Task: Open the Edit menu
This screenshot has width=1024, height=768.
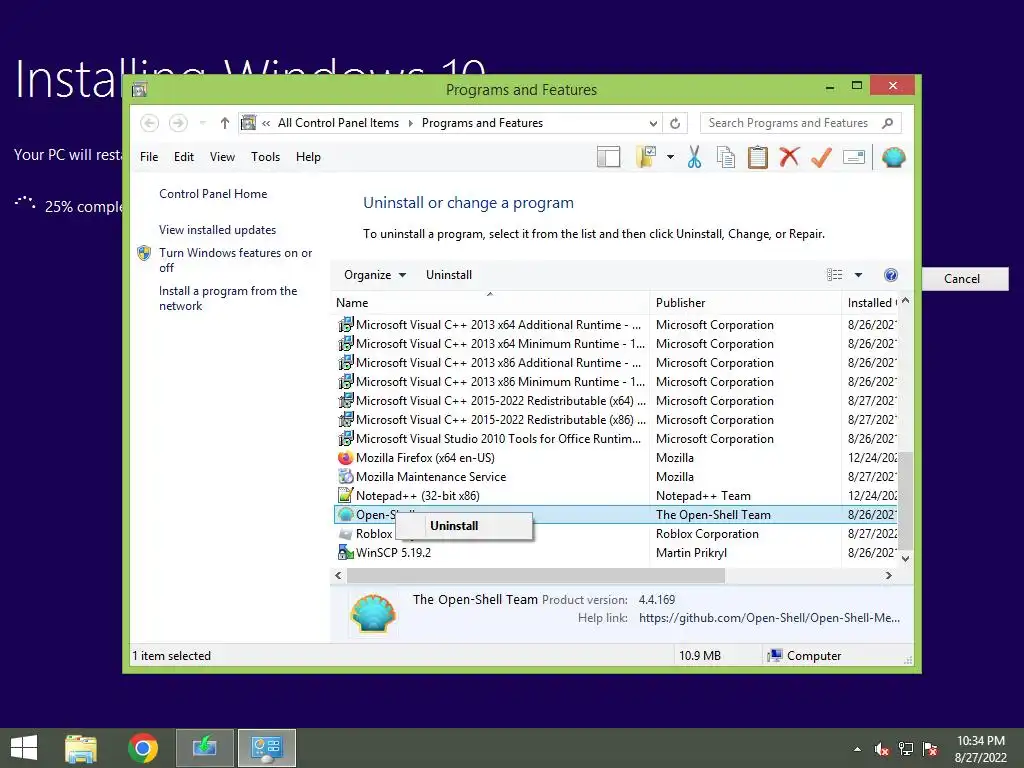Action: 184,157
